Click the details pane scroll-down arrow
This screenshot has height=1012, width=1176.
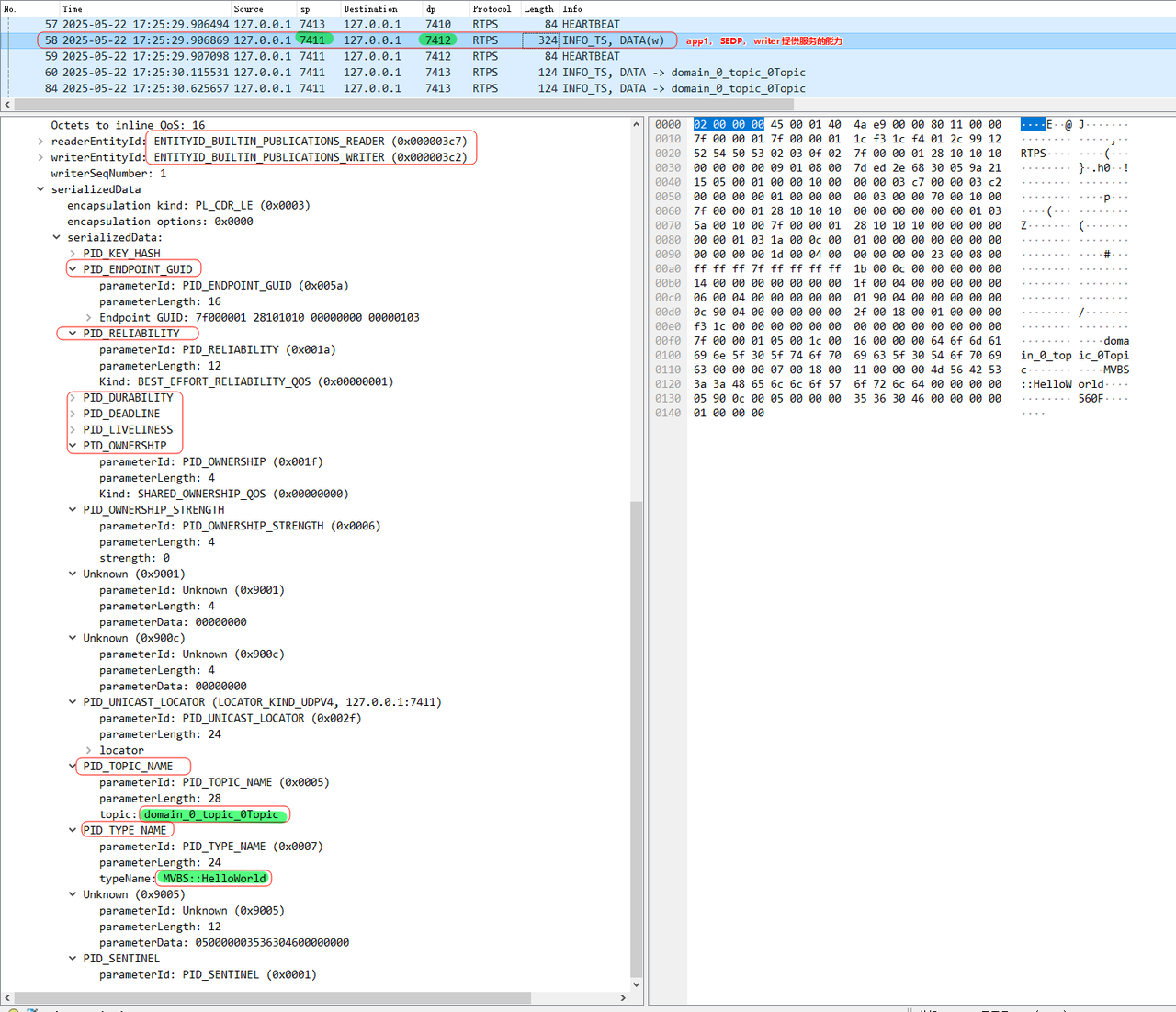coord(637,984)
